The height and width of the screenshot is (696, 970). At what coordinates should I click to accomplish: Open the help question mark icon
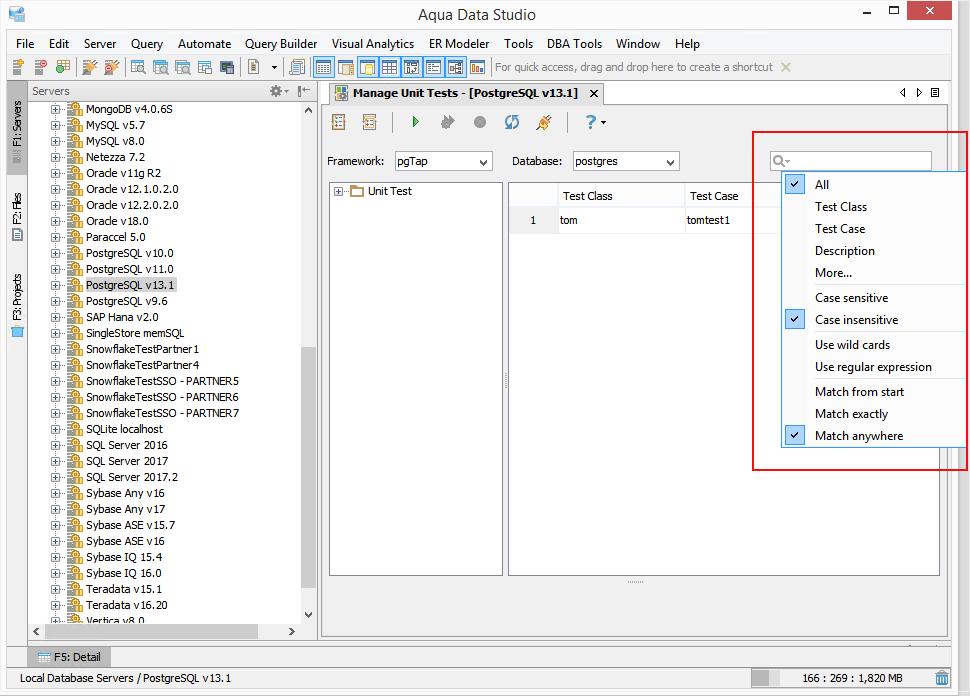point(591,122)
